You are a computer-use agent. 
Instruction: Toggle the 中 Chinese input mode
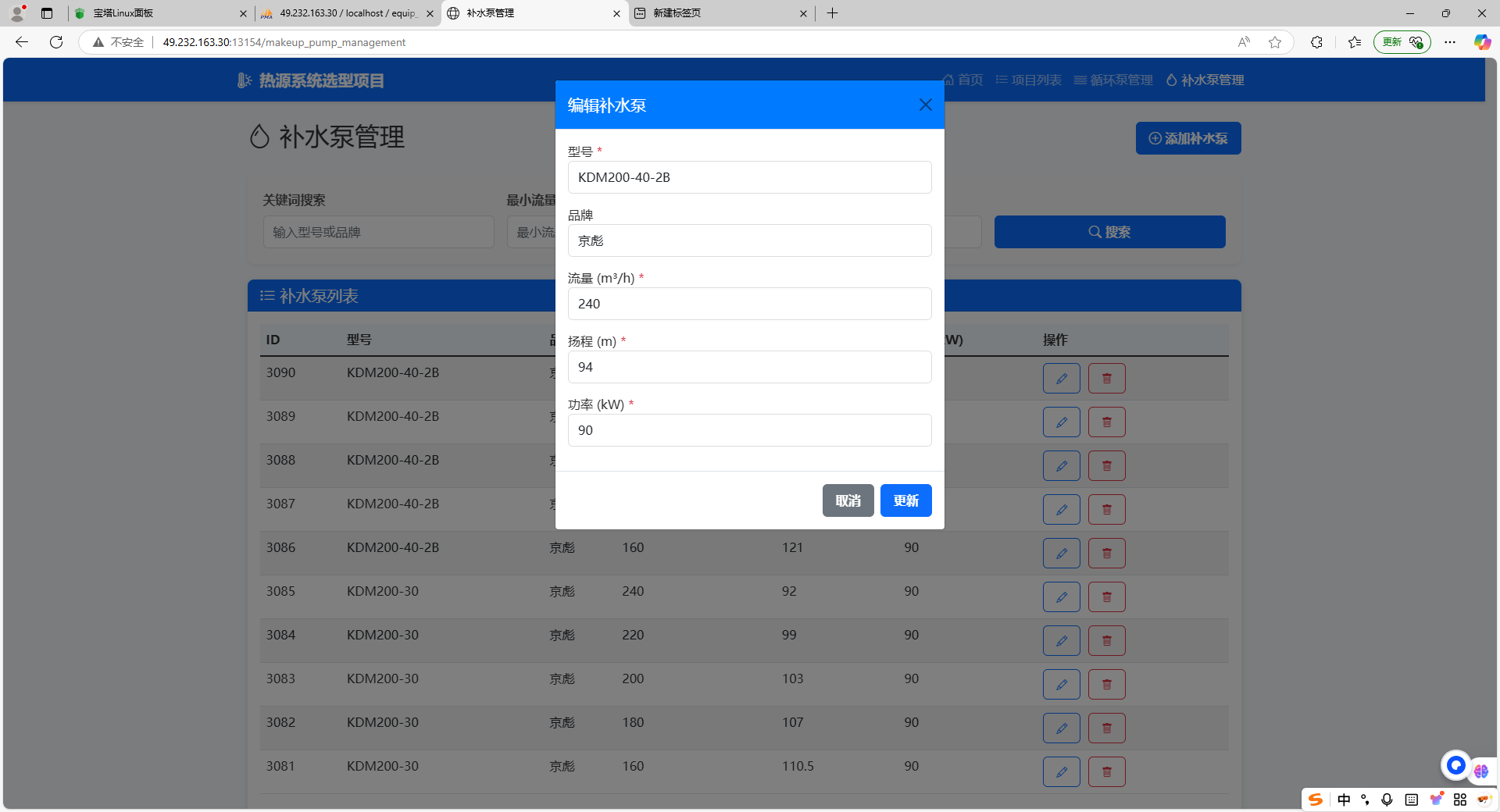[1344, 800]
